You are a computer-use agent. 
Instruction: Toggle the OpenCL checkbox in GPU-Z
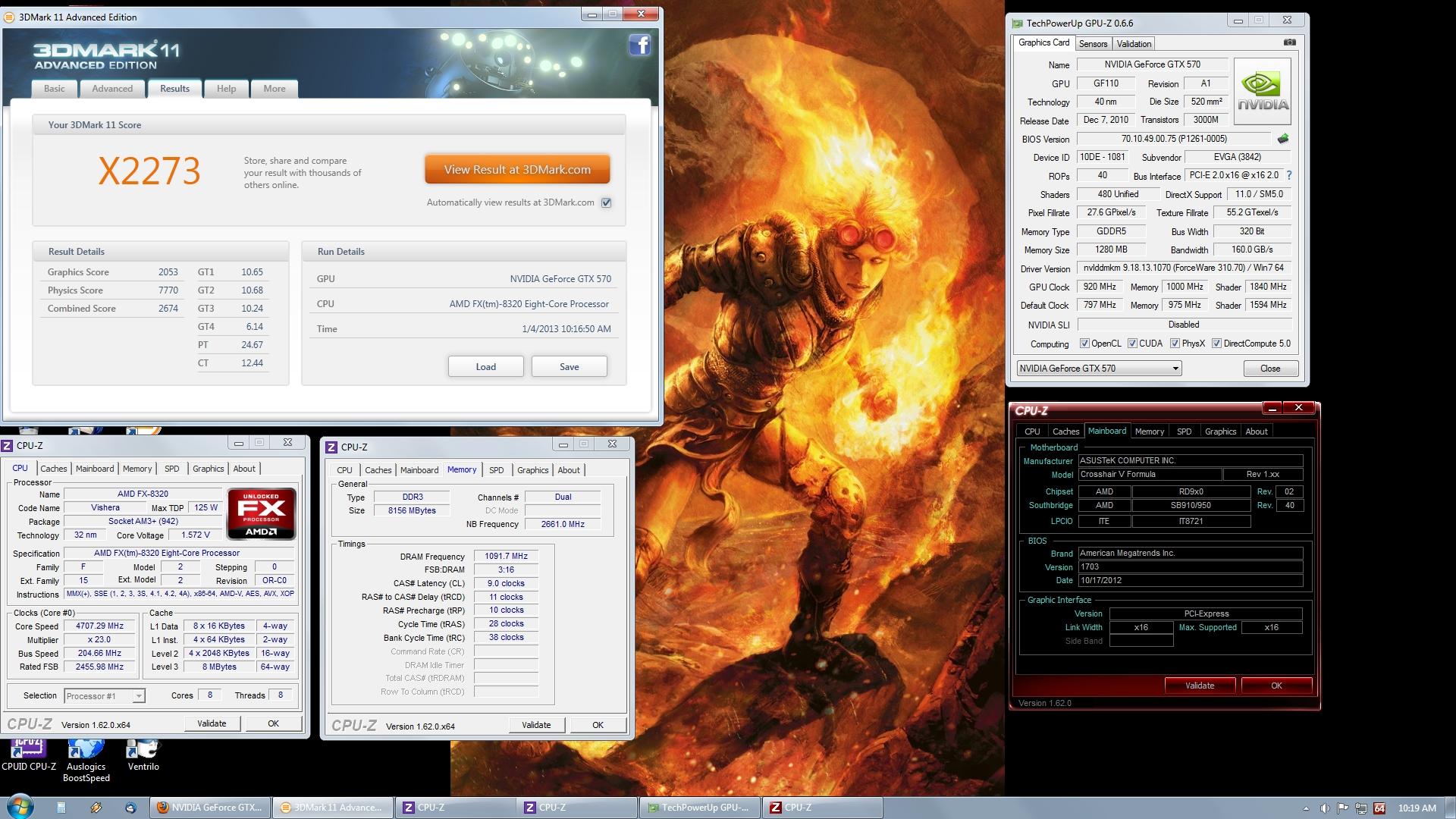(x=1084, y=344)
